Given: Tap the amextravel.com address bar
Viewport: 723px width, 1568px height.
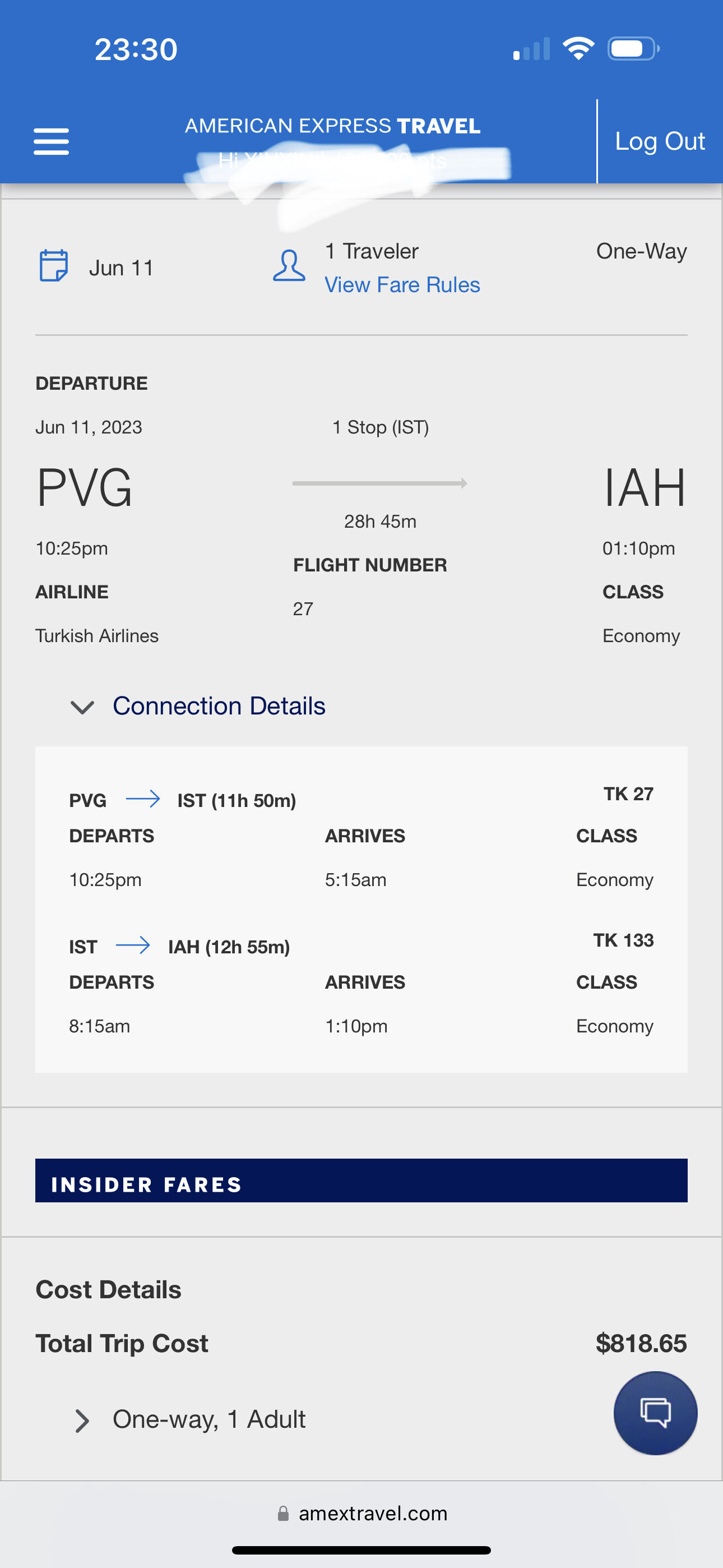Looking at the screenshot, I should [x=373, y=1513].
